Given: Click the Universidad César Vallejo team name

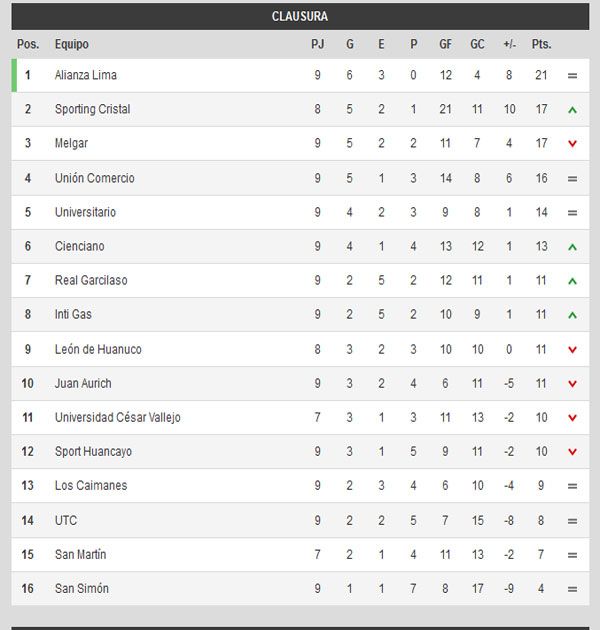Looking at the screenshot, I should 118,418.
